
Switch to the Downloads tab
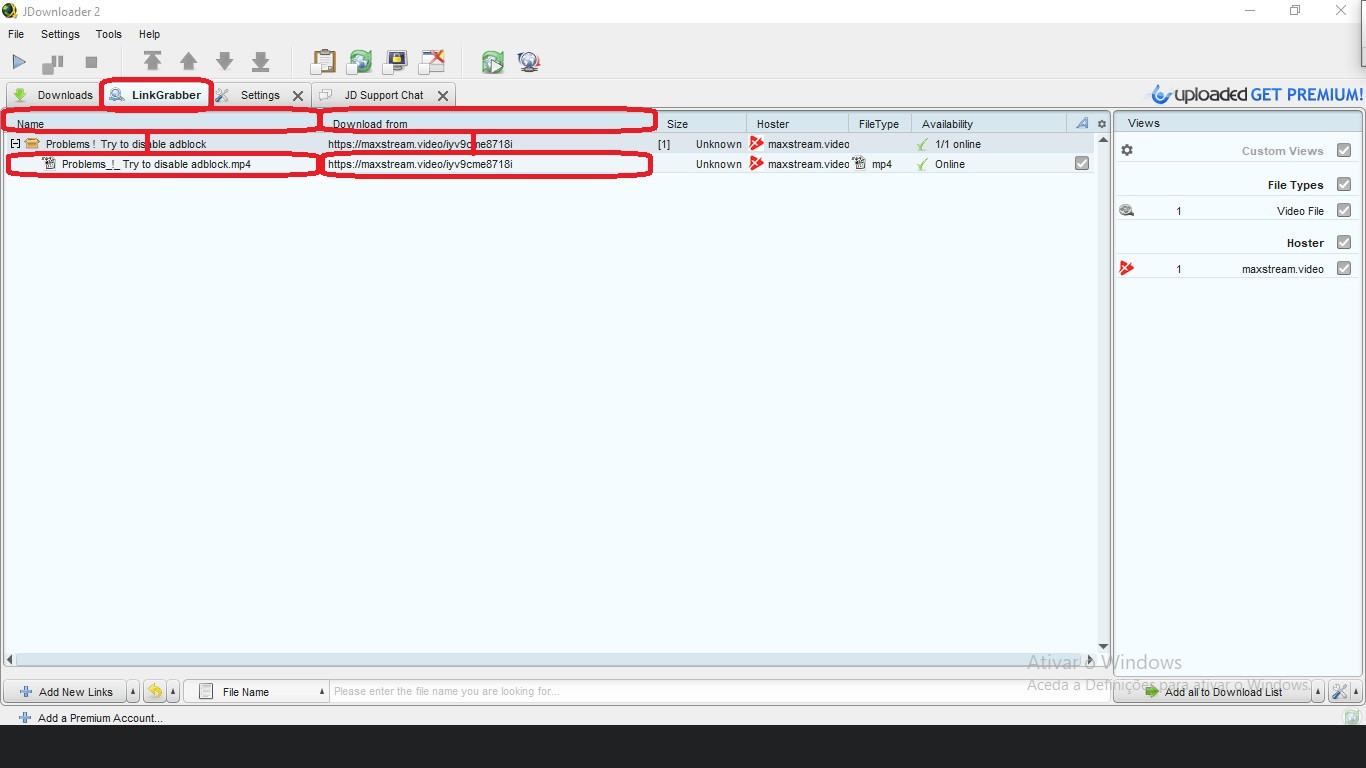click(x=53, y=95)
